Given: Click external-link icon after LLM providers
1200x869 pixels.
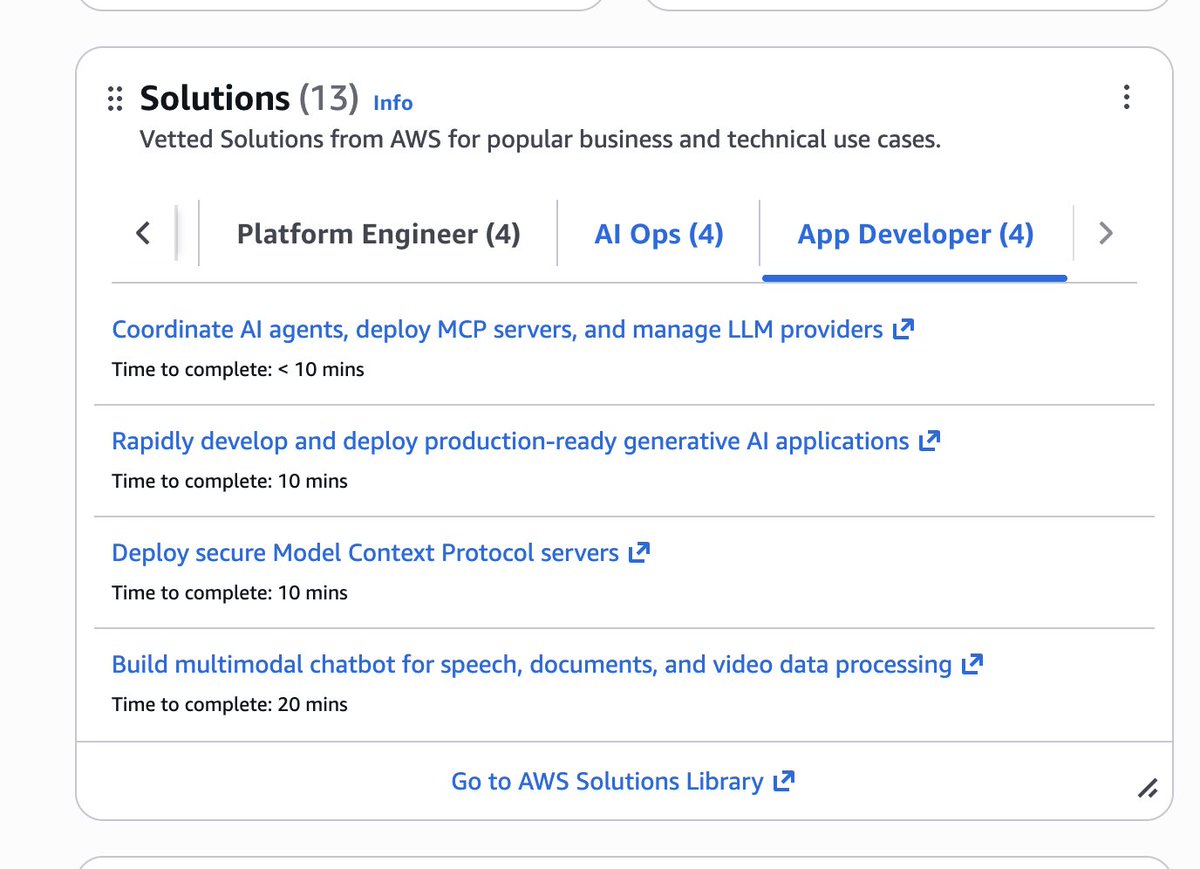Looking at the screenshot, I should pos(903,329).
